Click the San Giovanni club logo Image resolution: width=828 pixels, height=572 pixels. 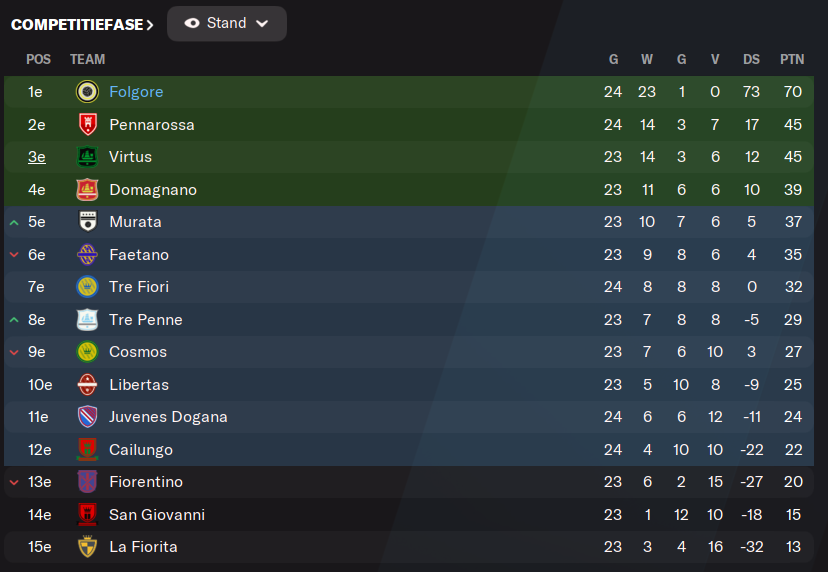[x=87, y=514]
